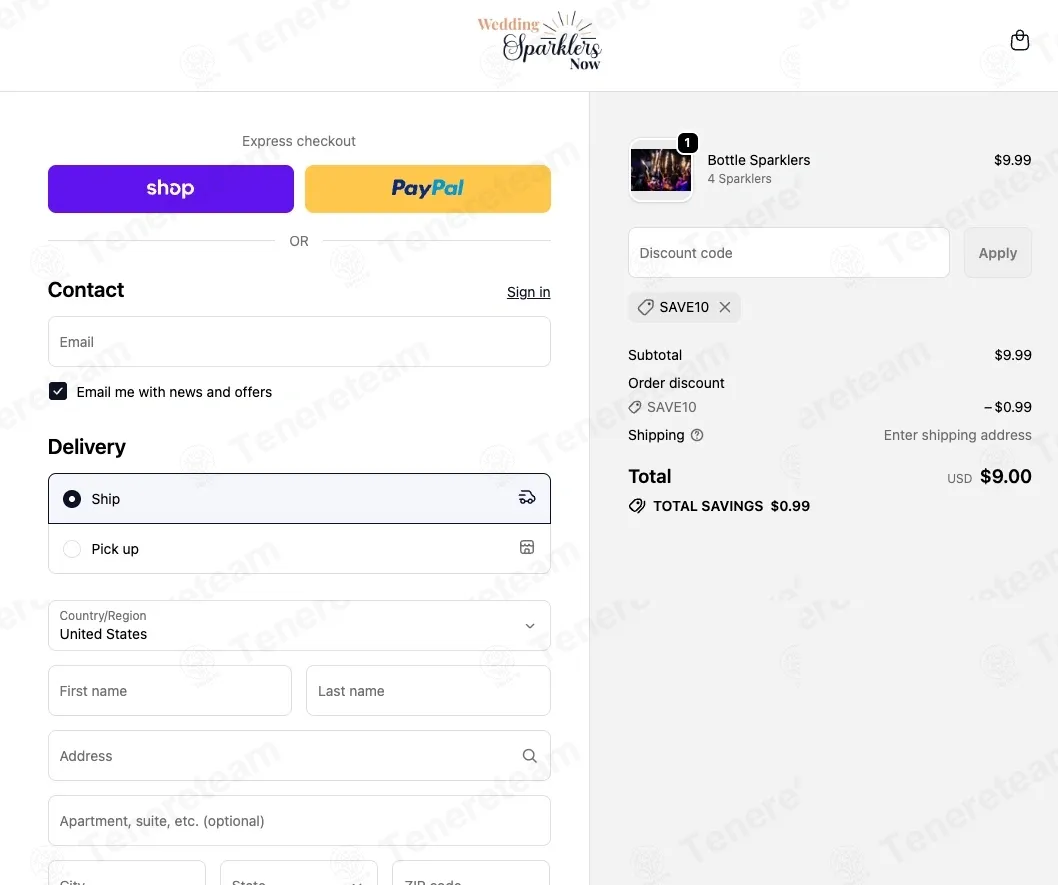Image resolution: width=1058 pixels, height=885 pixels.
Task: Click the Sign in link
Action: 528,292
